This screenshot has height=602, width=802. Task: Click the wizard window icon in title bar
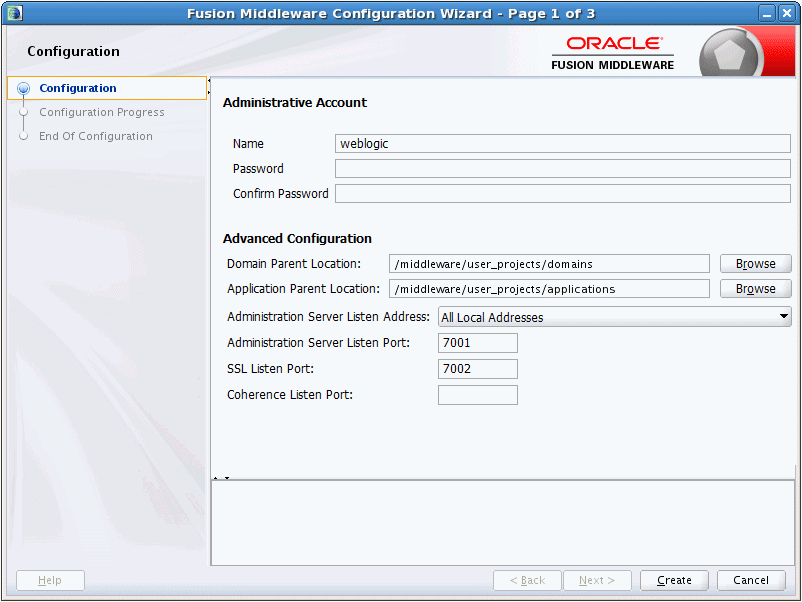(x=14, y=13)
